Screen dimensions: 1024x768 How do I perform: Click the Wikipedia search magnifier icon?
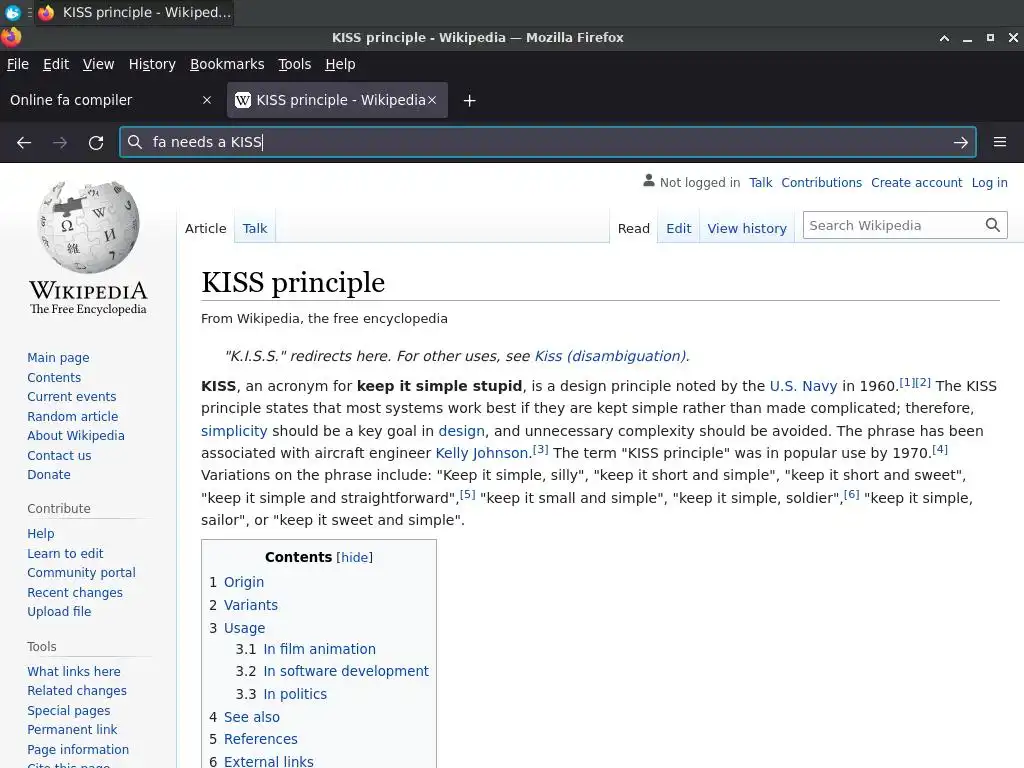click(x=993, y=225)
